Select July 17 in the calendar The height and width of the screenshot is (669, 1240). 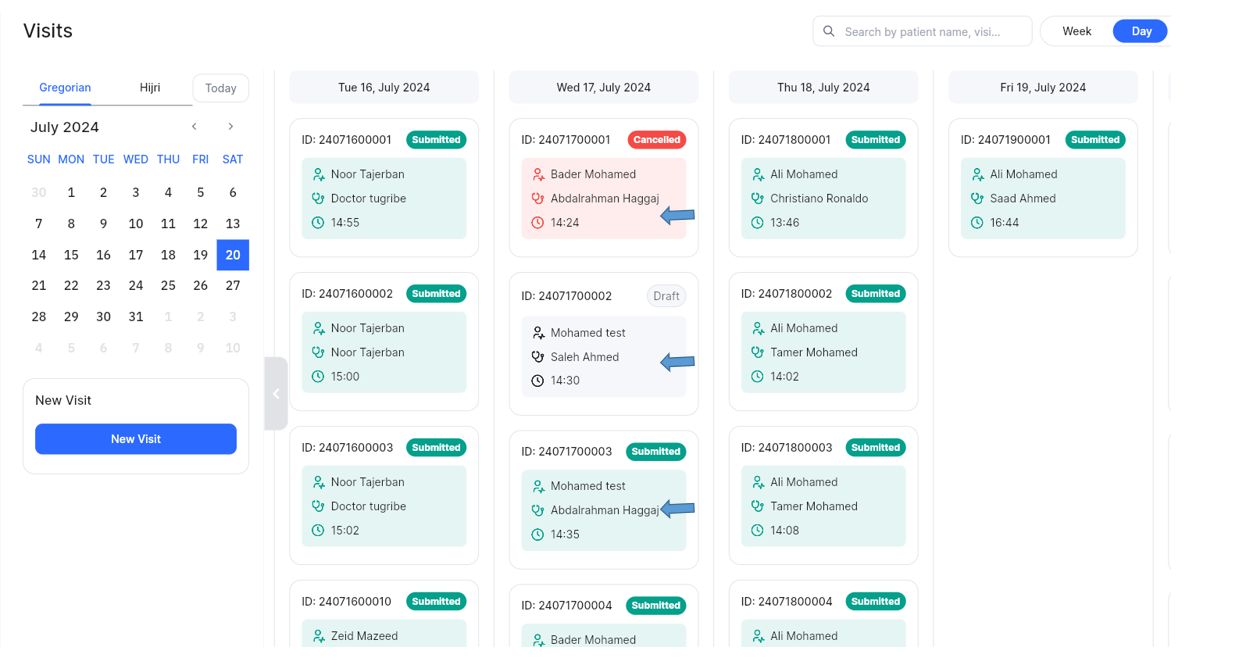click(136, 255)
